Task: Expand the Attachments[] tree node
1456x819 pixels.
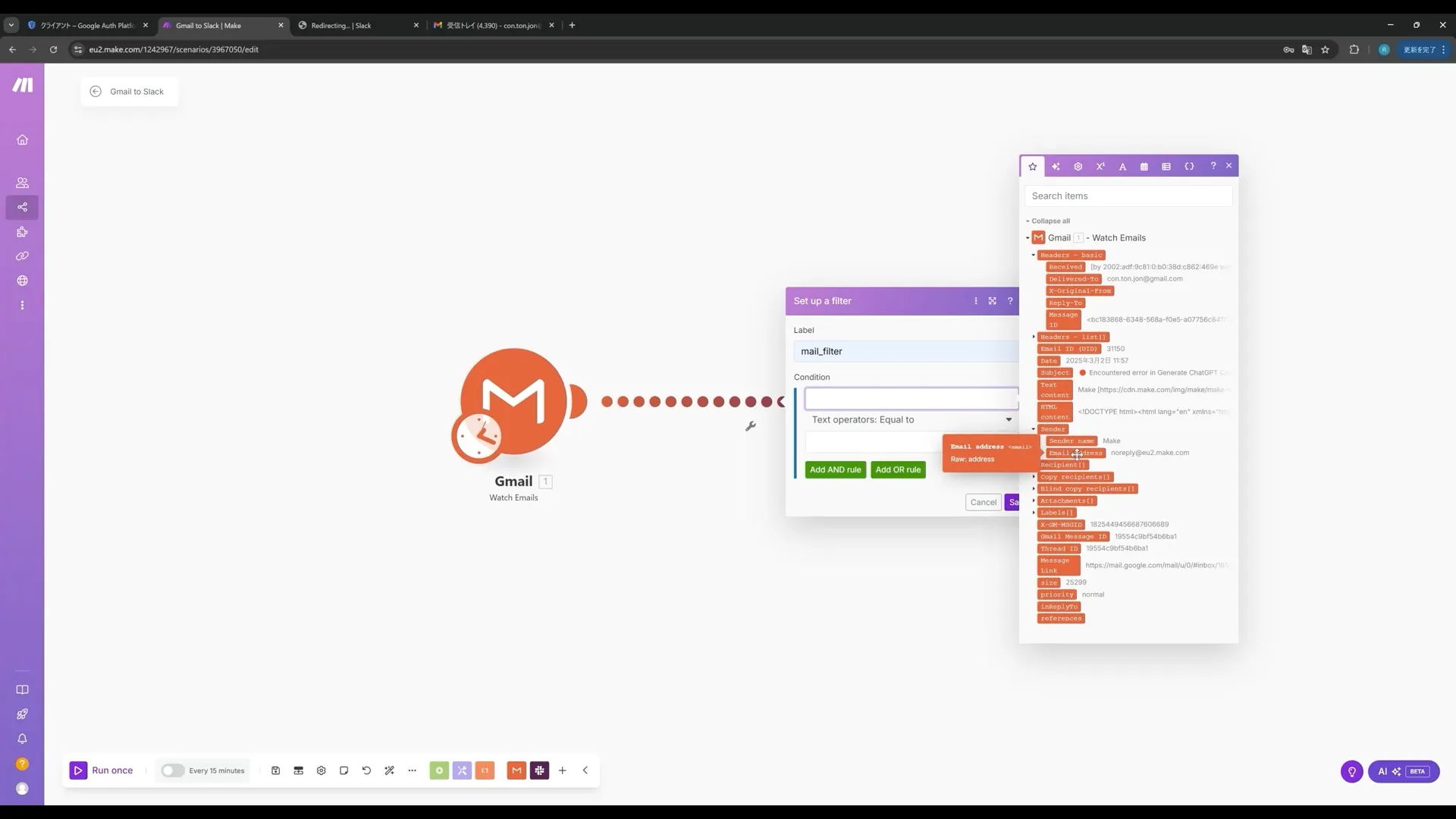Action: click(1034, 500)
